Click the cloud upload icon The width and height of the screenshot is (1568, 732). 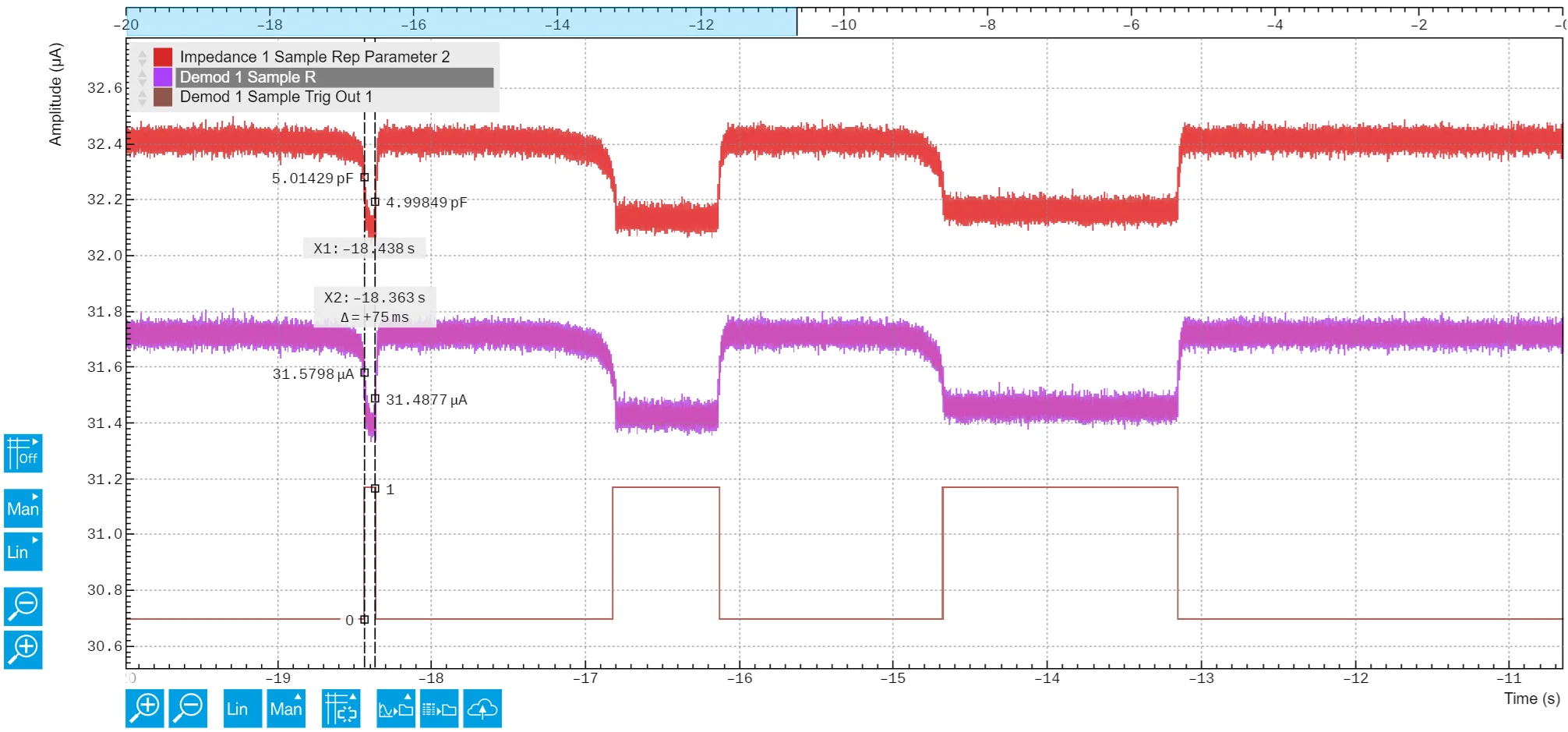point(482,708)
